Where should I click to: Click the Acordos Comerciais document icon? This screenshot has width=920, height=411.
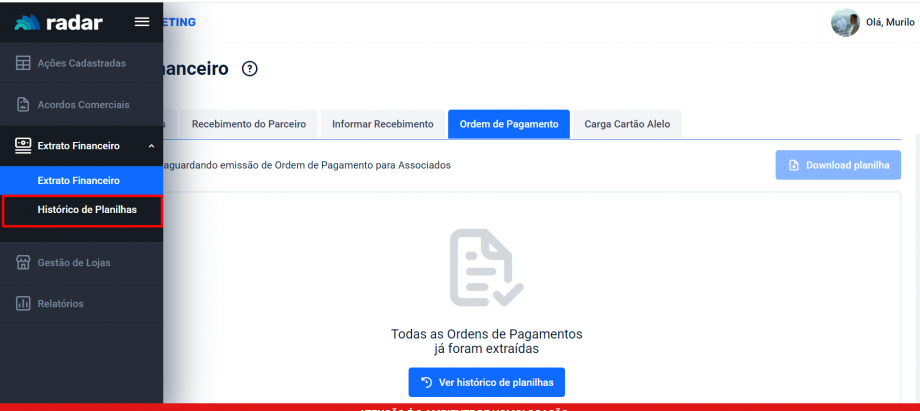pos(22,104)
